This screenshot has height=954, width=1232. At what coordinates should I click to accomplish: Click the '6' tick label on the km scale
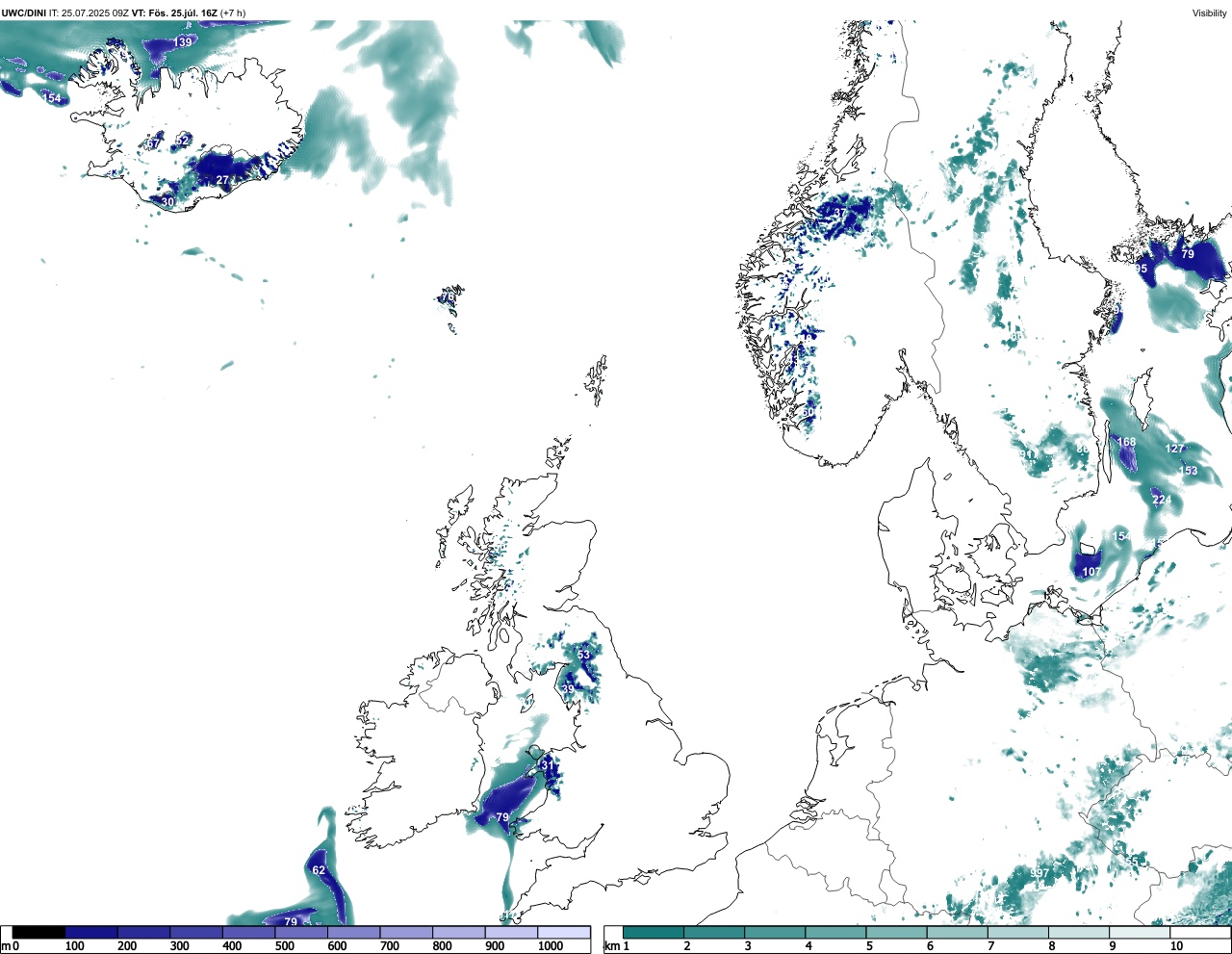click(x=930, y=946)
